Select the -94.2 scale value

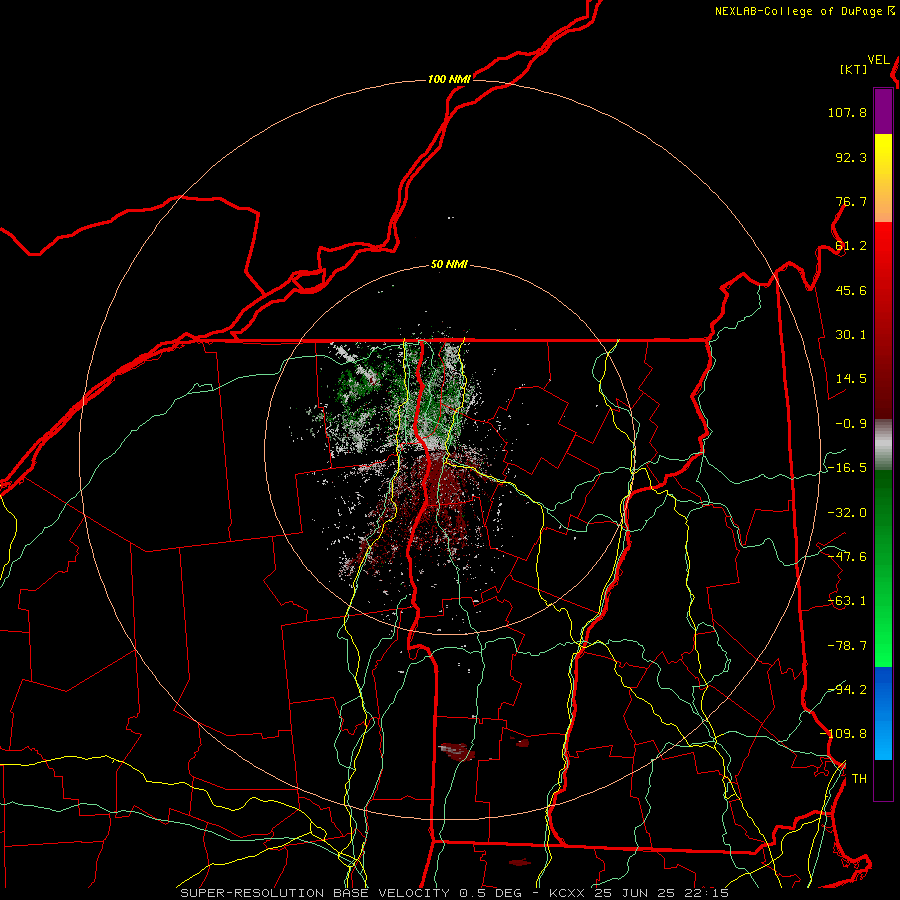click(x=847, y=689)
